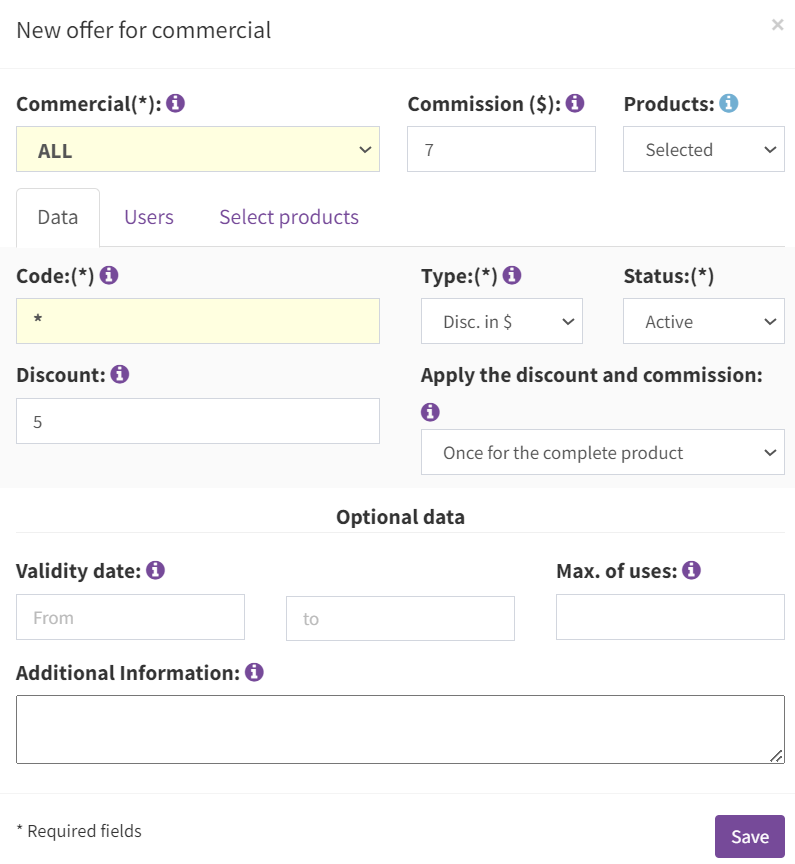Open the Commercial ALL dropdown
Screen dimensions: 795x864
tap(198, 149)
